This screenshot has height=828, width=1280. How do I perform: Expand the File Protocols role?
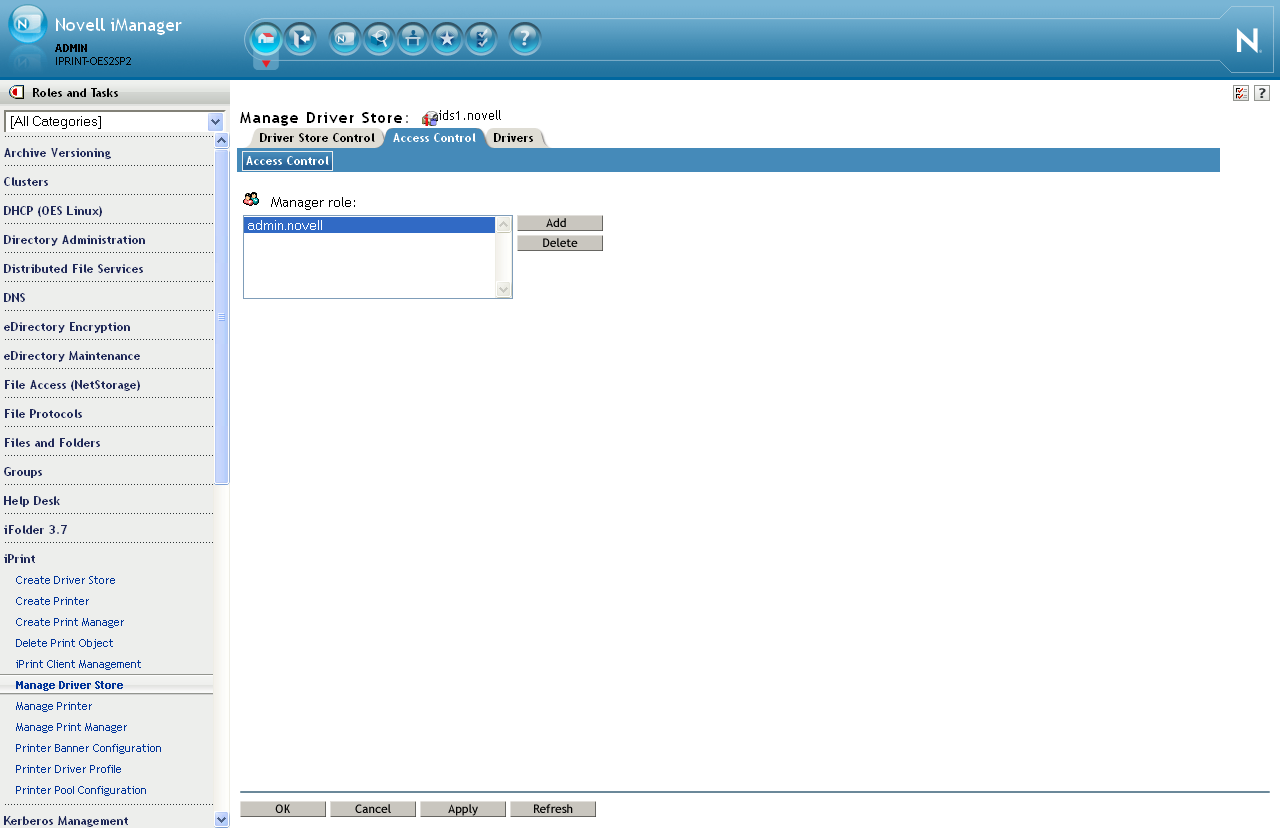click(43, 414)
